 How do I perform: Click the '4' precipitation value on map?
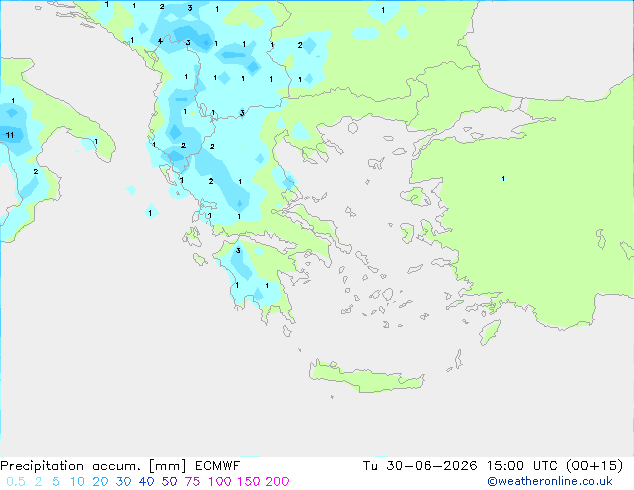point(160,41)
